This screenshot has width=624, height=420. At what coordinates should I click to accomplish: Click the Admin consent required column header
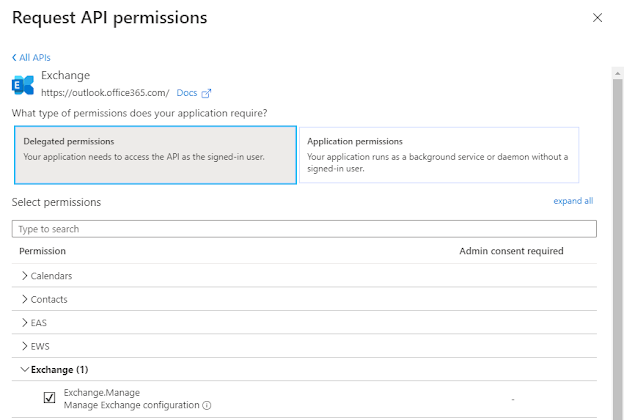tap(511, 251)
